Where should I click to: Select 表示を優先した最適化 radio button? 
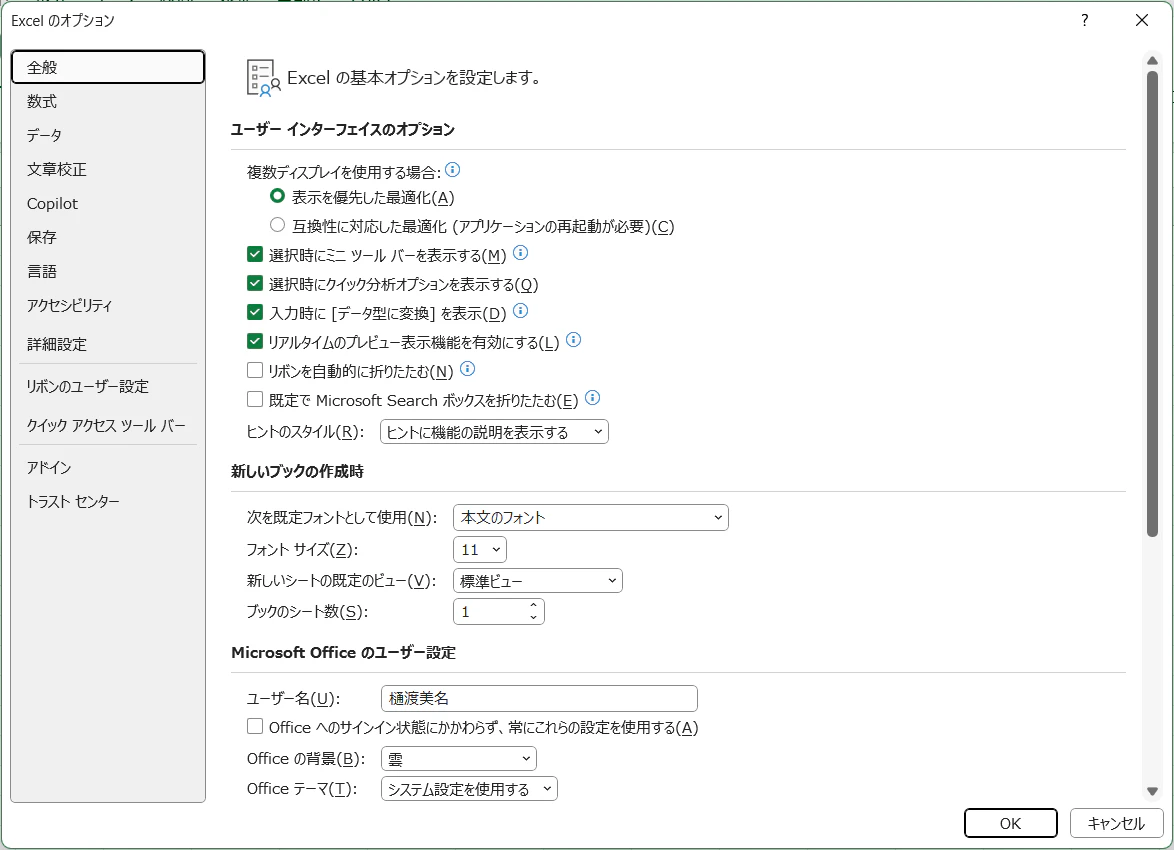tap(277, 196)
